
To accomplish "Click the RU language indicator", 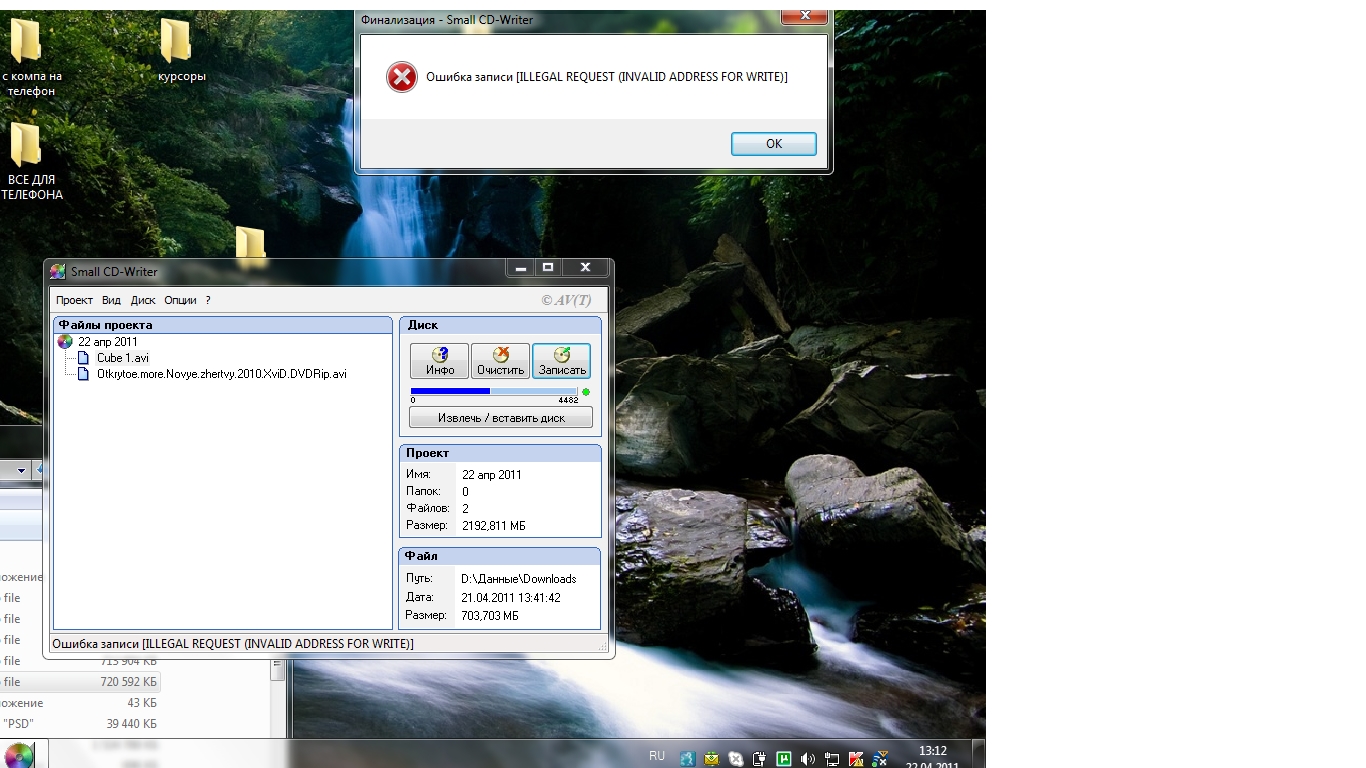I will point(657,756).
